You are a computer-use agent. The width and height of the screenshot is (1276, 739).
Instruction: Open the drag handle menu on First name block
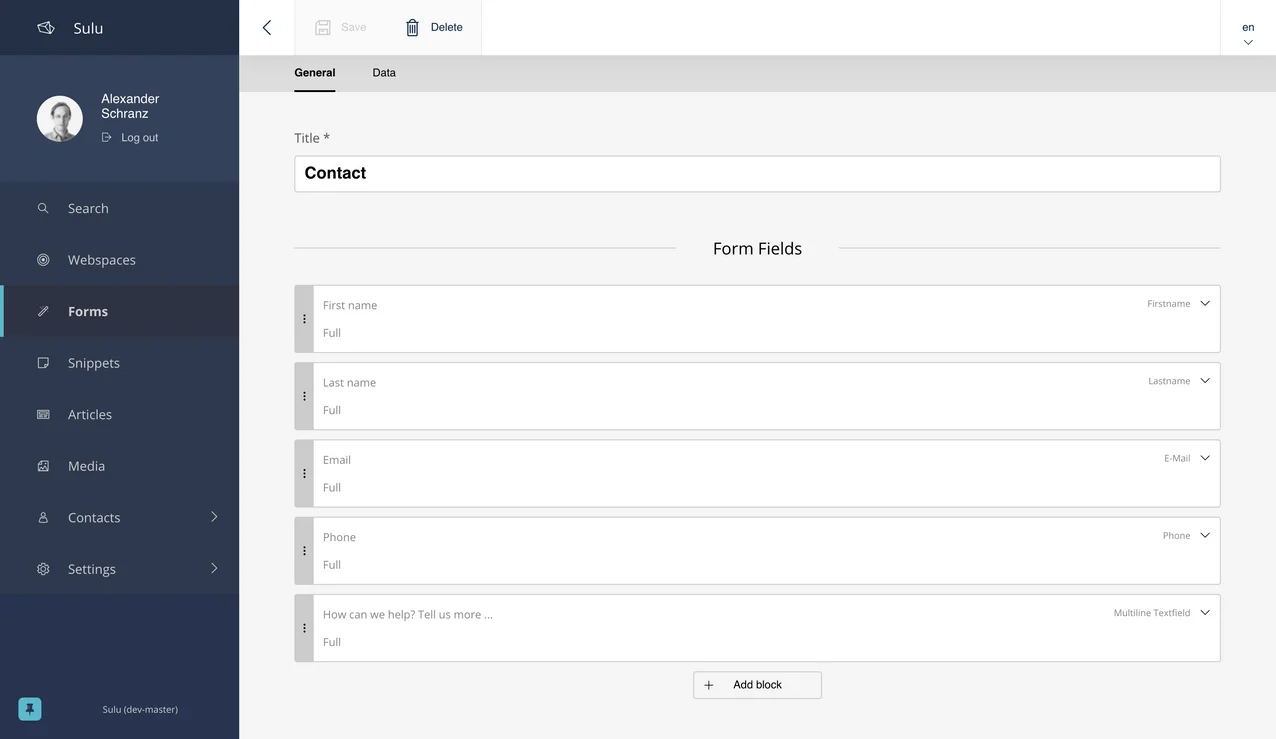point(304,318)
